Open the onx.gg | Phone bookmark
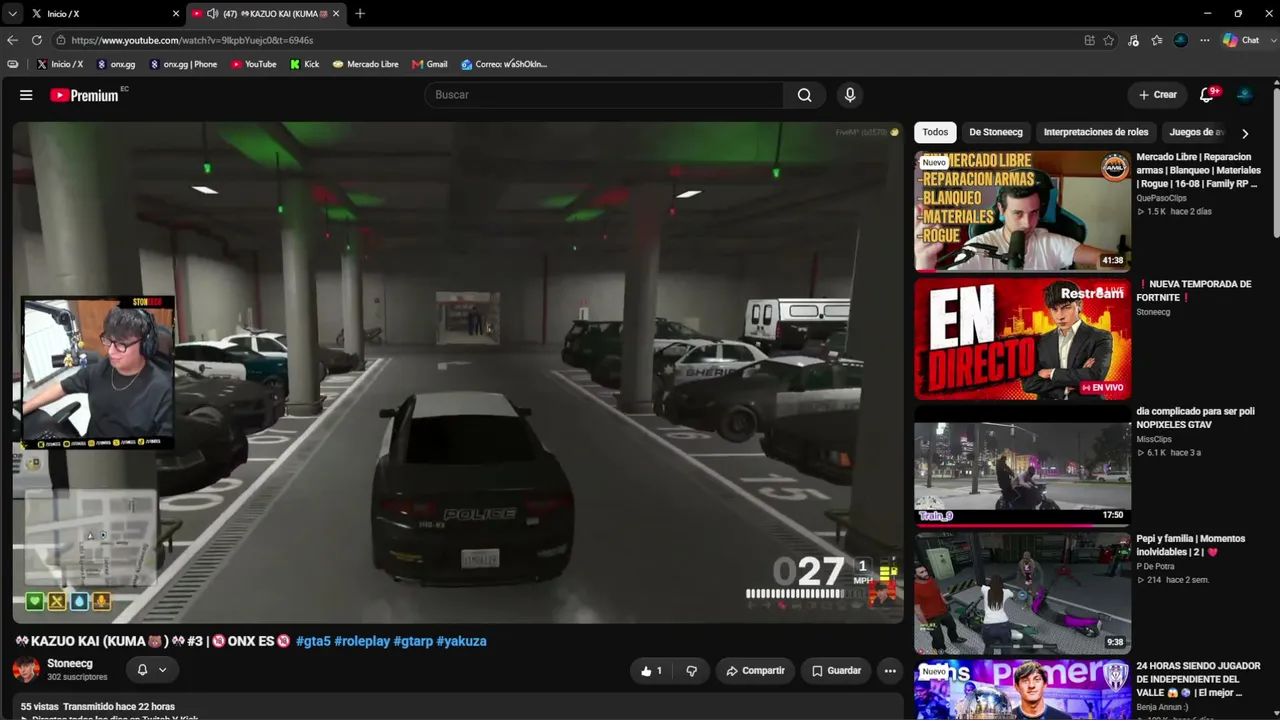 [x=183, y=64]
